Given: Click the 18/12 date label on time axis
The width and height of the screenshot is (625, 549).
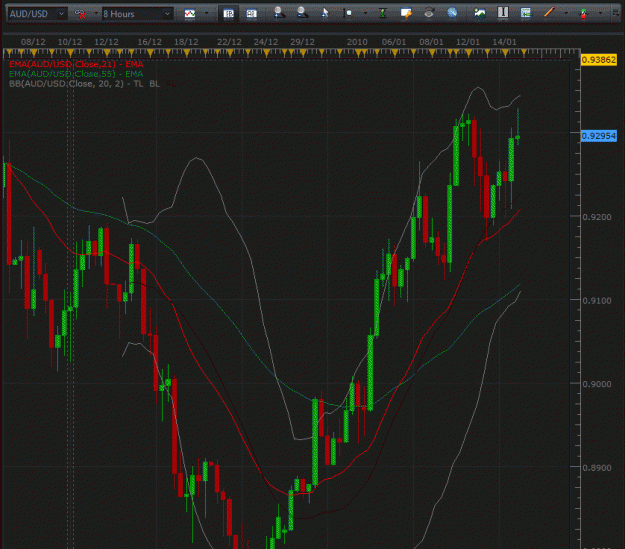Looking at the screenshot, I should pos(186,42).
